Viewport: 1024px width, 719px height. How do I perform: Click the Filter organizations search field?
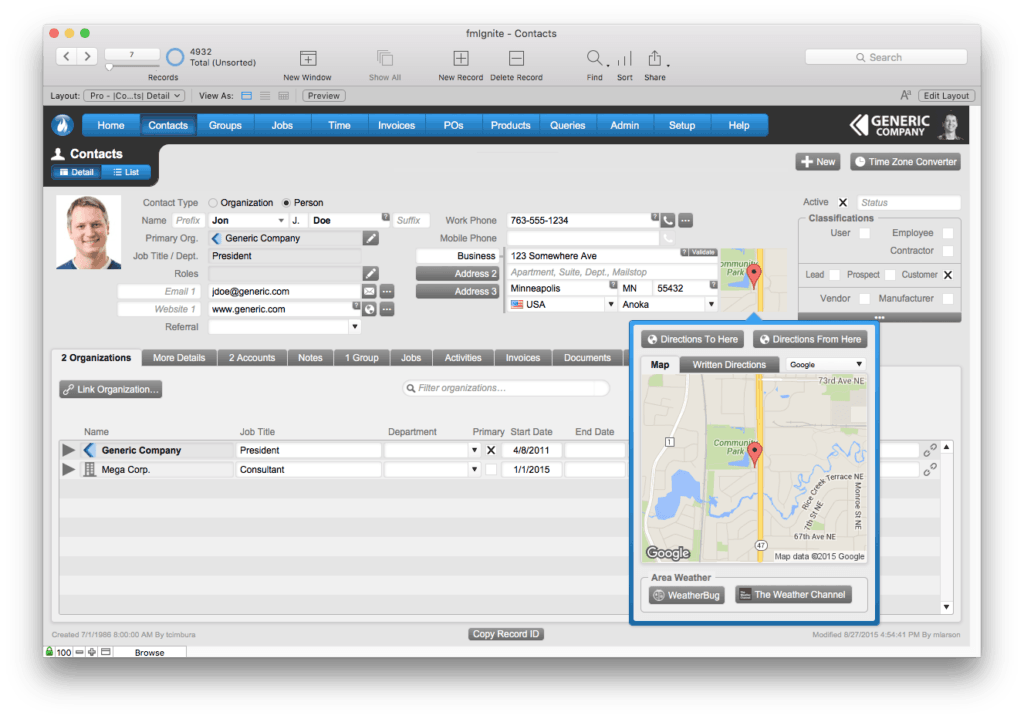pyautogui.click(x=505, y=388)
